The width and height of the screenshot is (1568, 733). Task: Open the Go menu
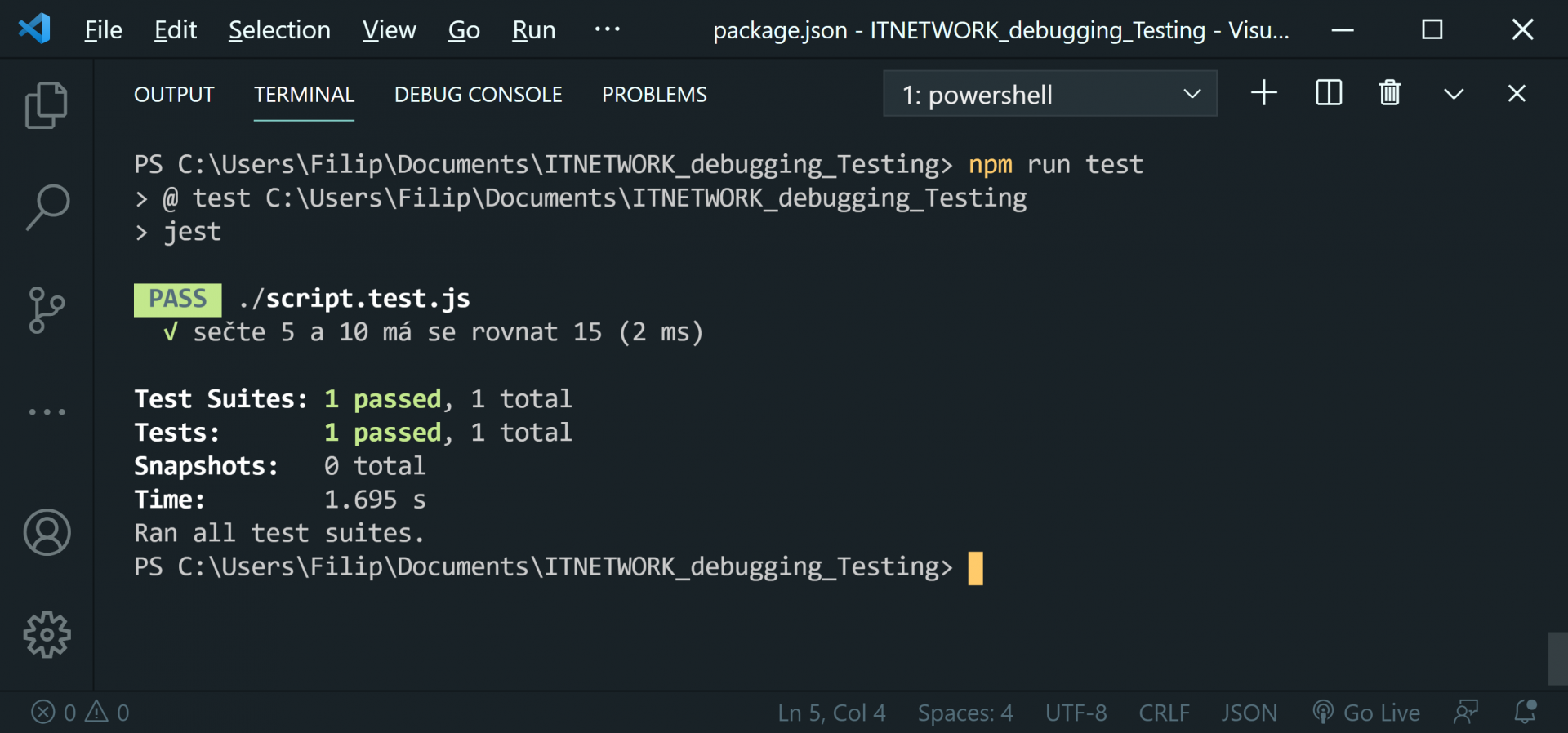coord(464,30)
